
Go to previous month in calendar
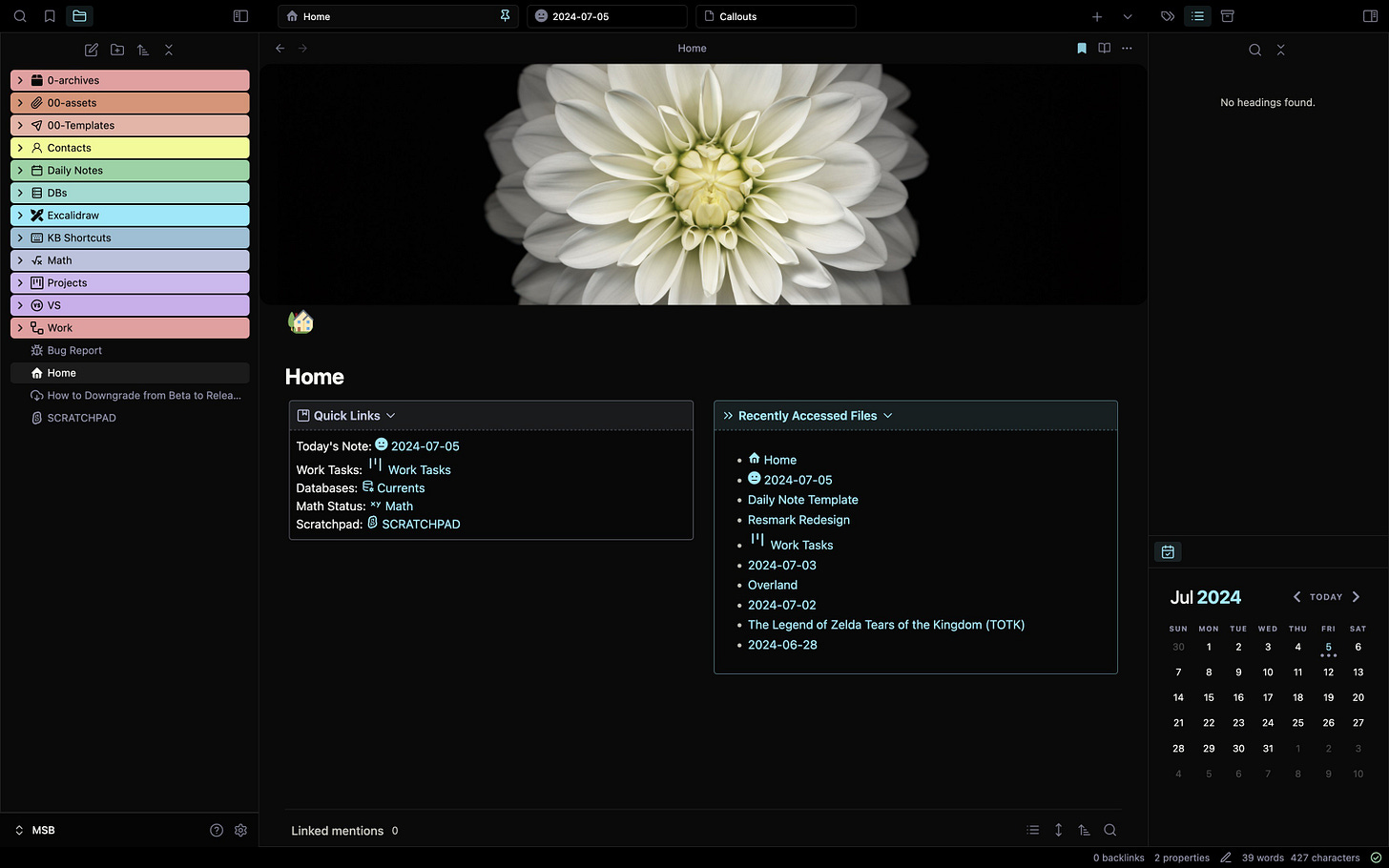pyautogui.click(x=1296, y=597)
